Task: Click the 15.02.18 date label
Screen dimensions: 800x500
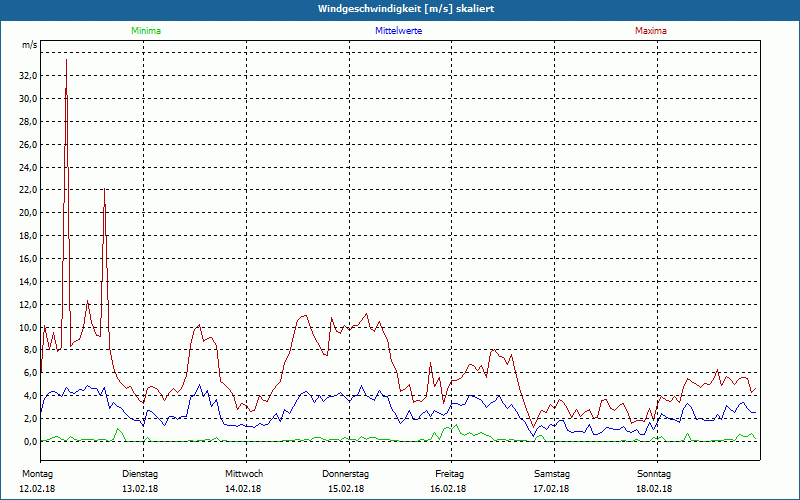Action: coord(346,489)
